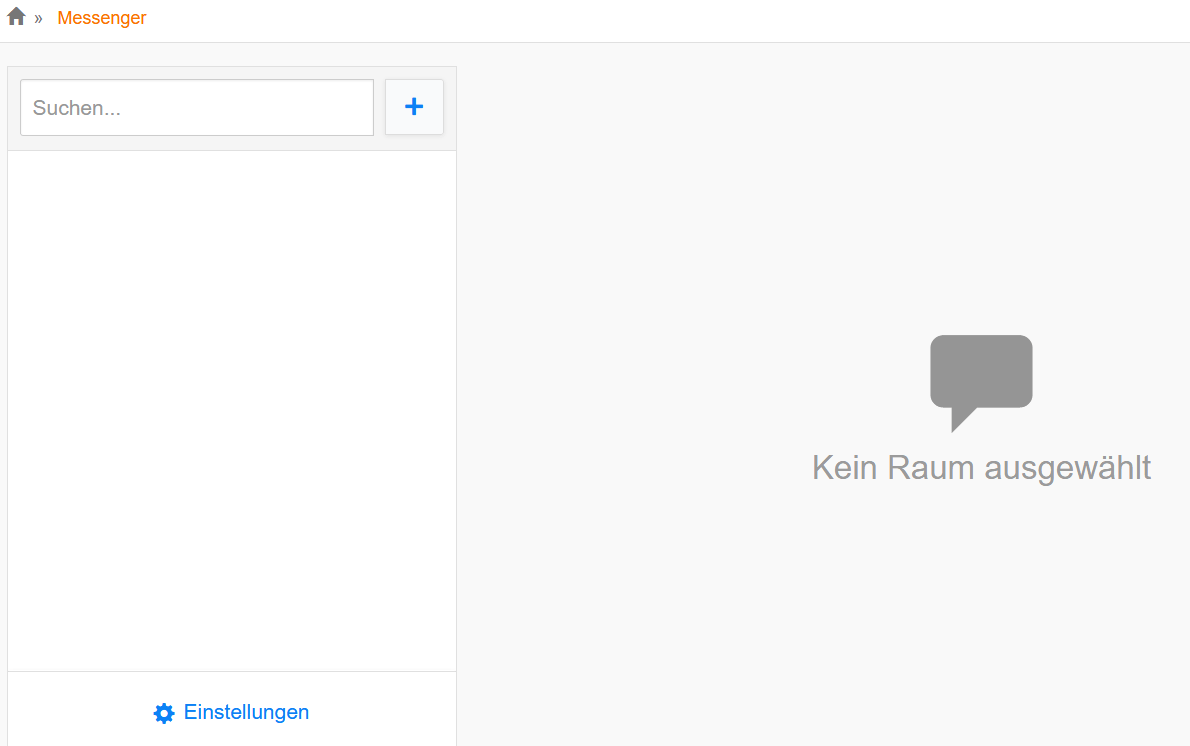
Task: Click the 'Kein Raum ausgewählt' text
Action: pyautogui.click(x=981, y=467)
